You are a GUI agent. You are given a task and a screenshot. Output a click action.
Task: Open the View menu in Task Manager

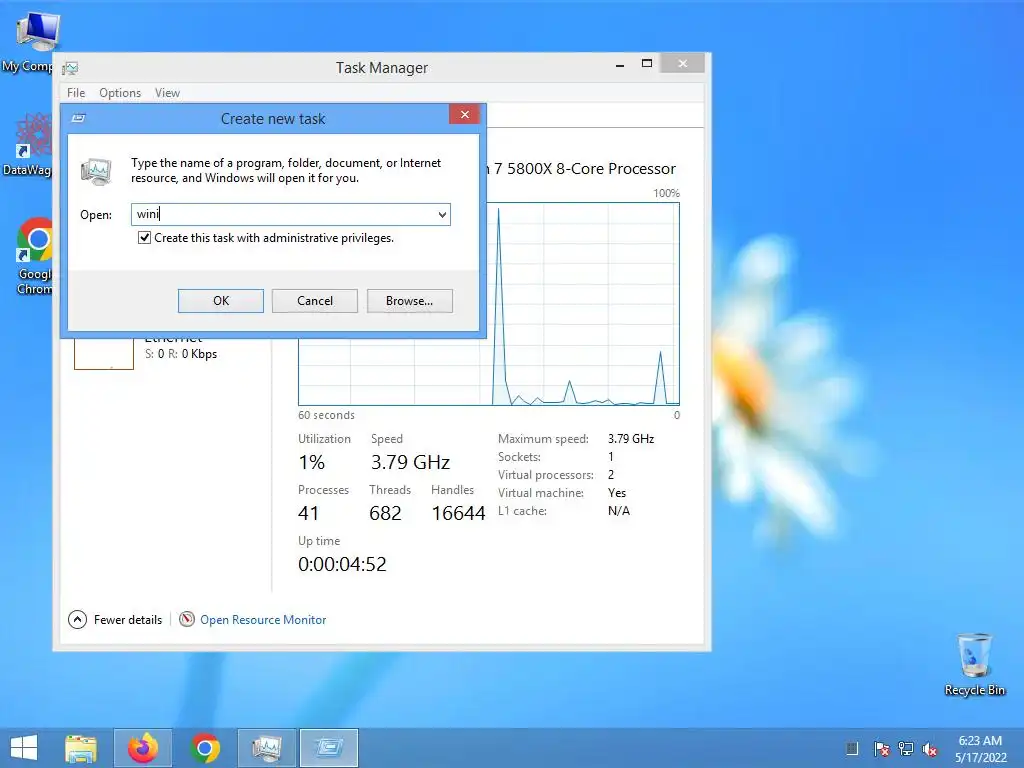click(167, 93)
